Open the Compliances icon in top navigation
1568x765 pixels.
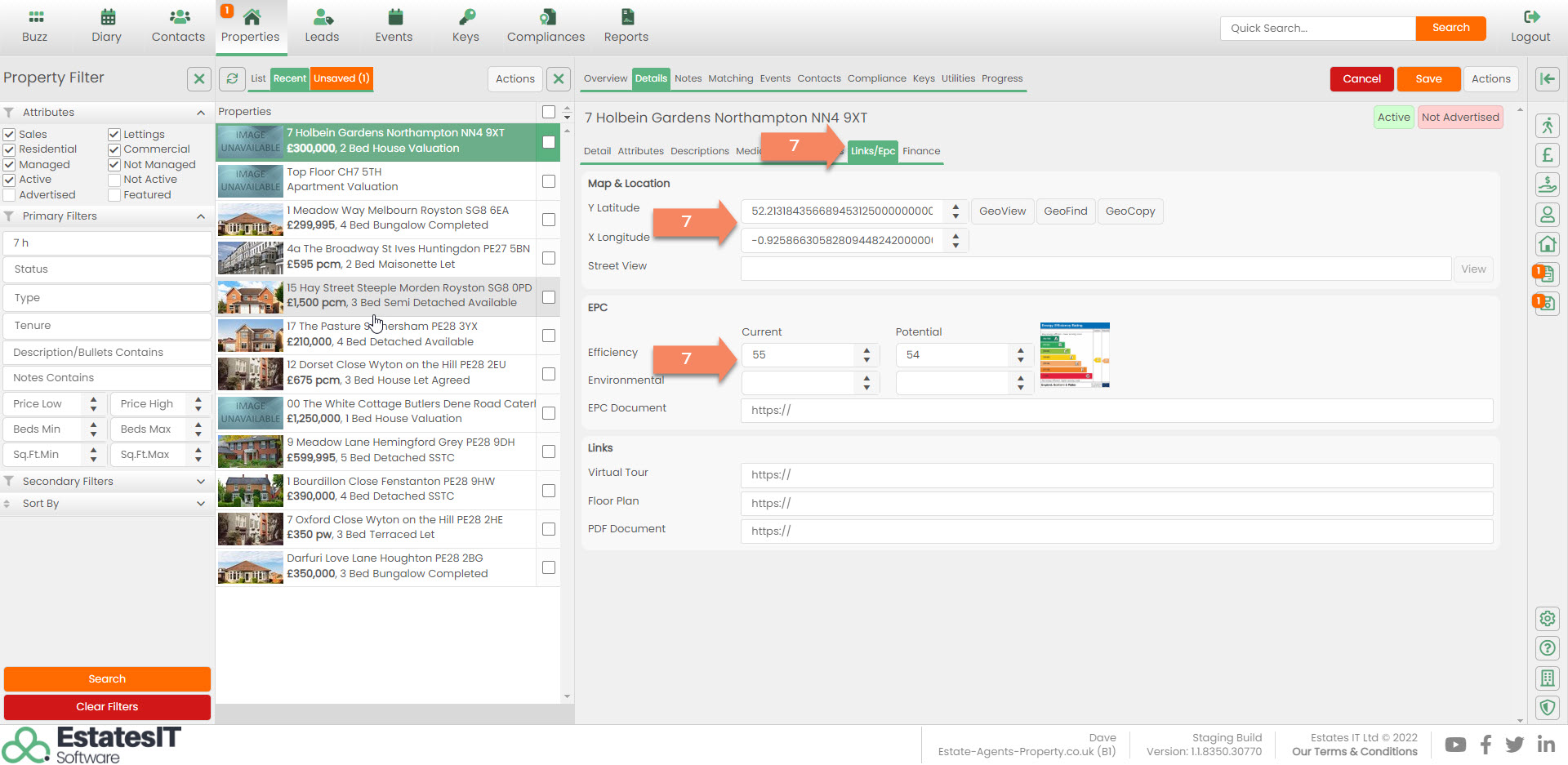tap(546, 17)
